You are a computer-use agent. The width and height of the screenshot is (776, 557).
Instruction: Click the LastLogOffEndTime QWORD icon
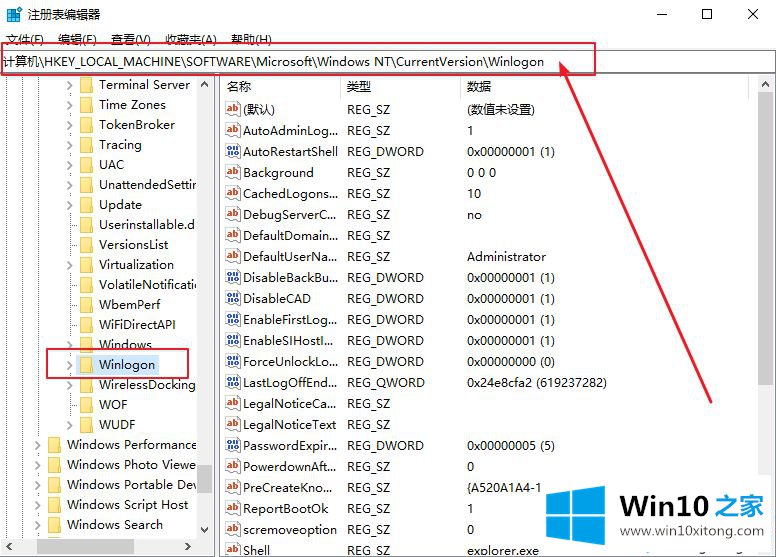(233, 382)
